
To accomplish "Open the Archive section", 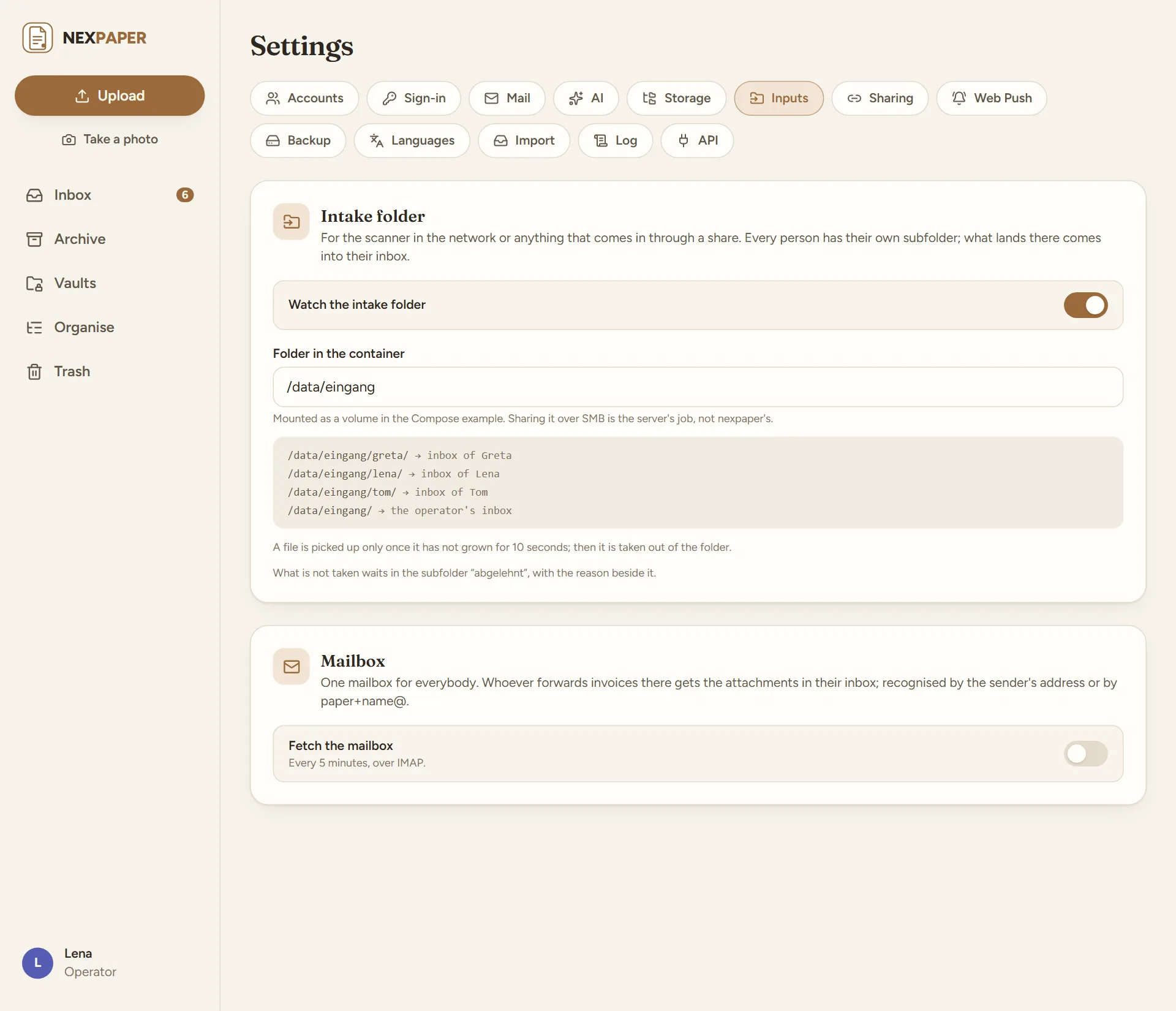I will [x=110, y=239].
